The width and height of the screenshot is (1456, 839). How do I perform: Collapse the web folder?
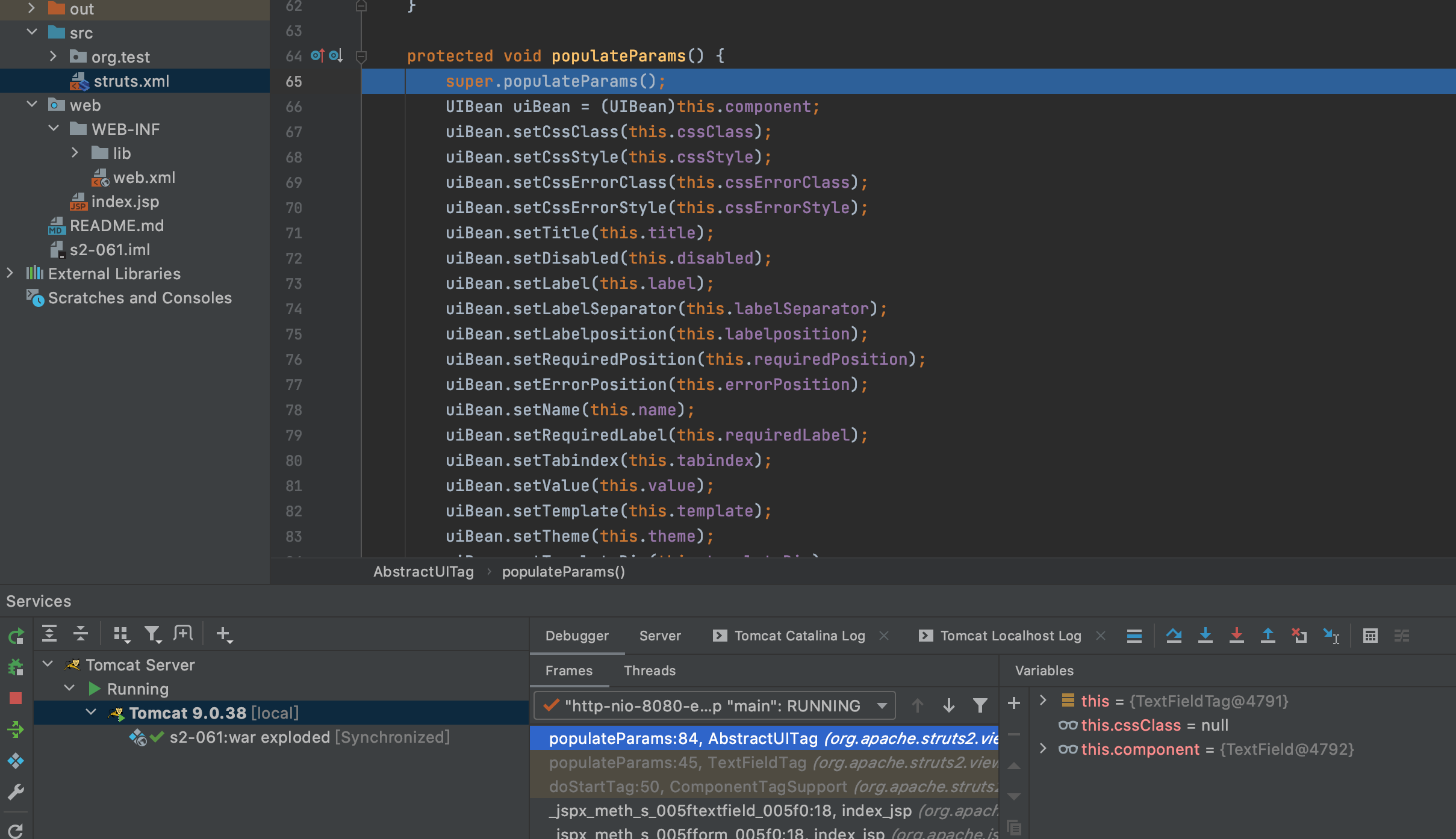[x=32, y=104]
